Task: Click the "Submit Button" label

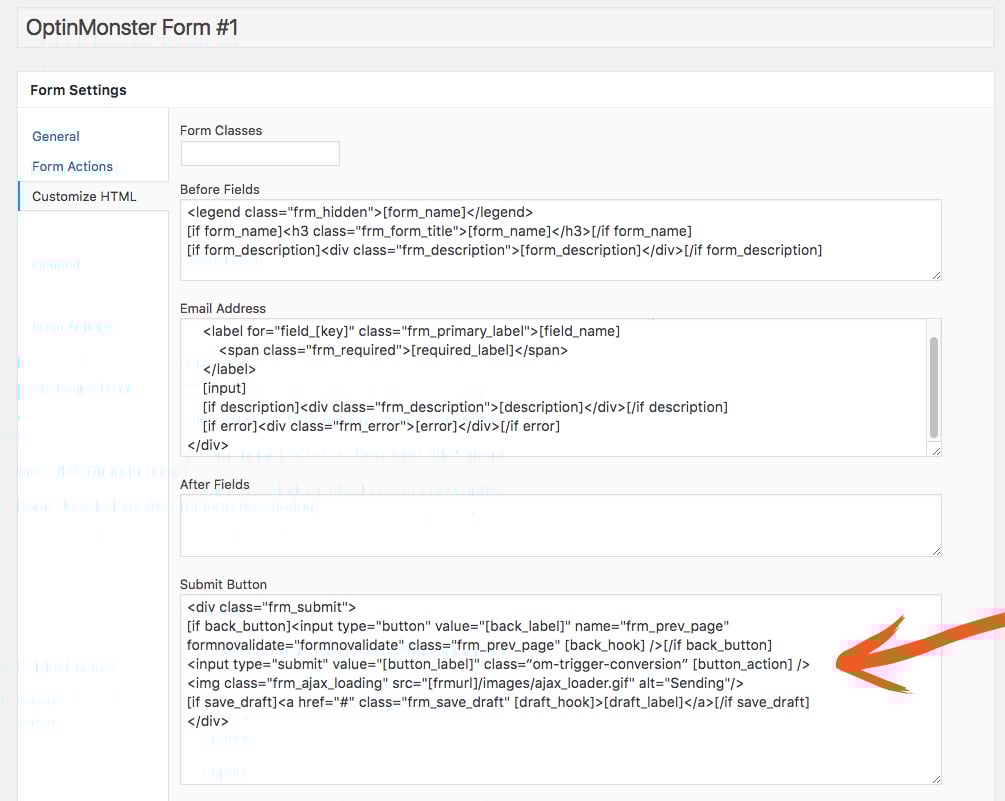Action: [224, 584]
